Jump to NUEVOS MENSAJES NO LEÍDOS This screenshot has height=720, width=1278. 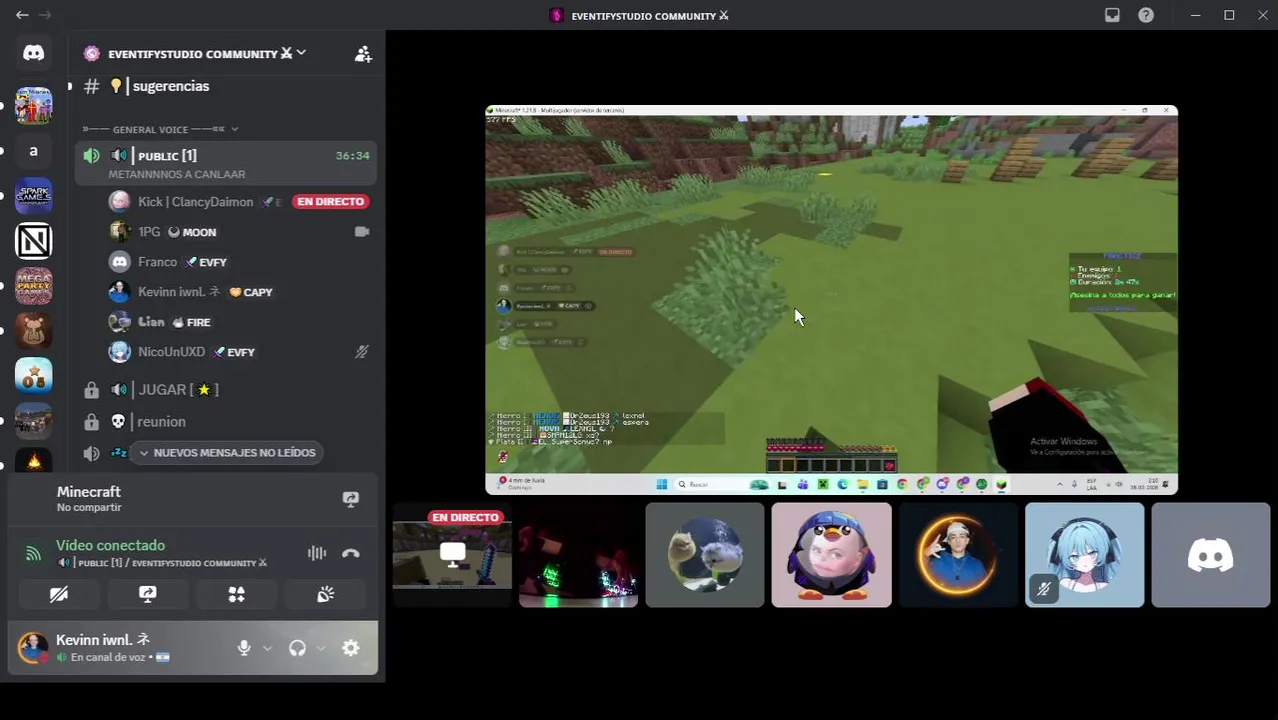(x=226, y=453)
